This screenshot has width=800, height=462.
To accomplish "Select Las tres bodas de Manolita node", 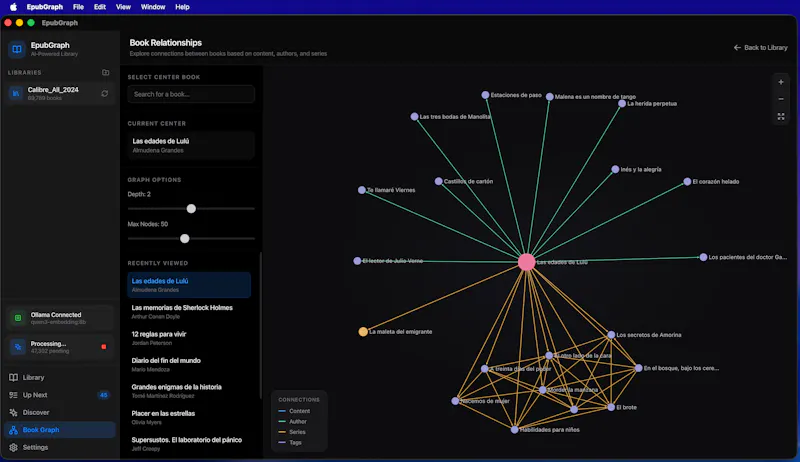I will [414, 117].
